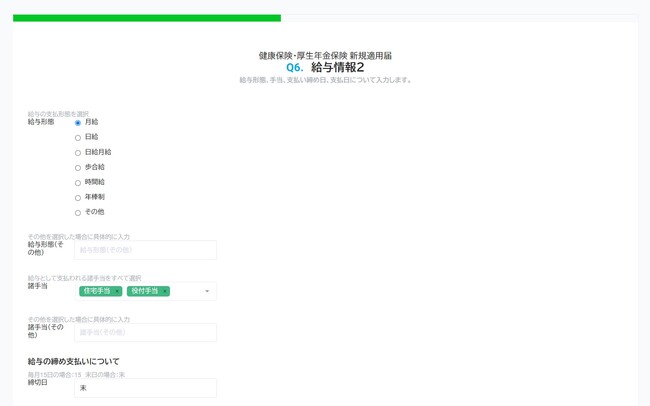This screenshot has width=650, height=406.
Task: Click the 月給 label text
Action: coord(92,122)
